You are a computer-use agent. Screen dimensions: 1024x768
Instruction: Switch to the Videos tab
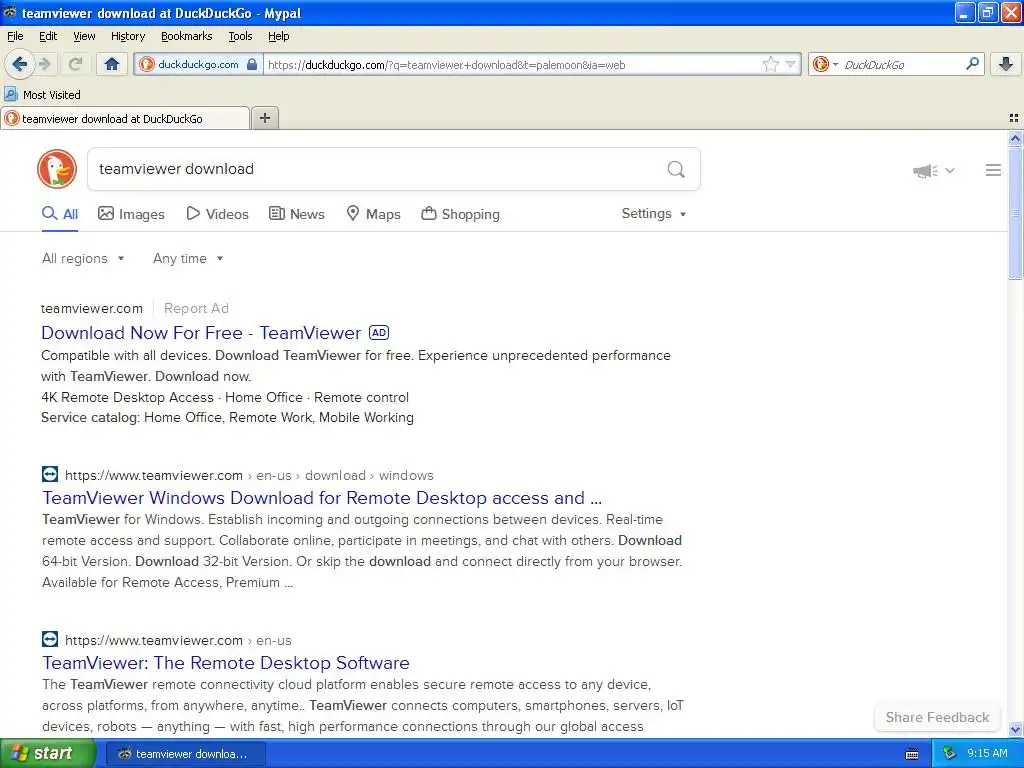pos(217,214)
